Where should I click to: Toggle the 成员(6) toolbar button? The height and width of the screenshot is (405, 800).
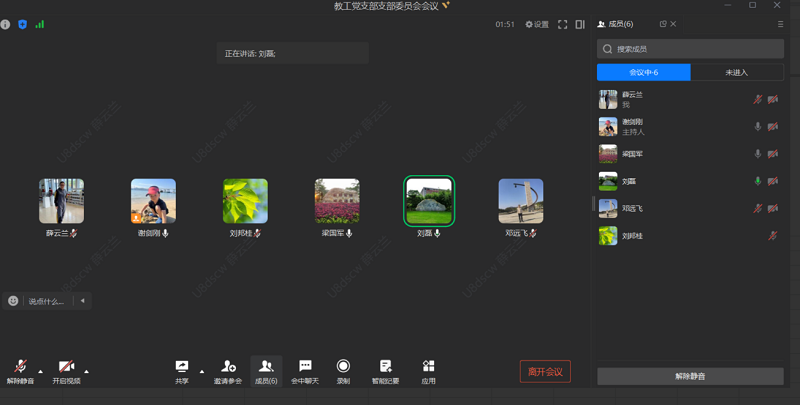tap(266, 372)
